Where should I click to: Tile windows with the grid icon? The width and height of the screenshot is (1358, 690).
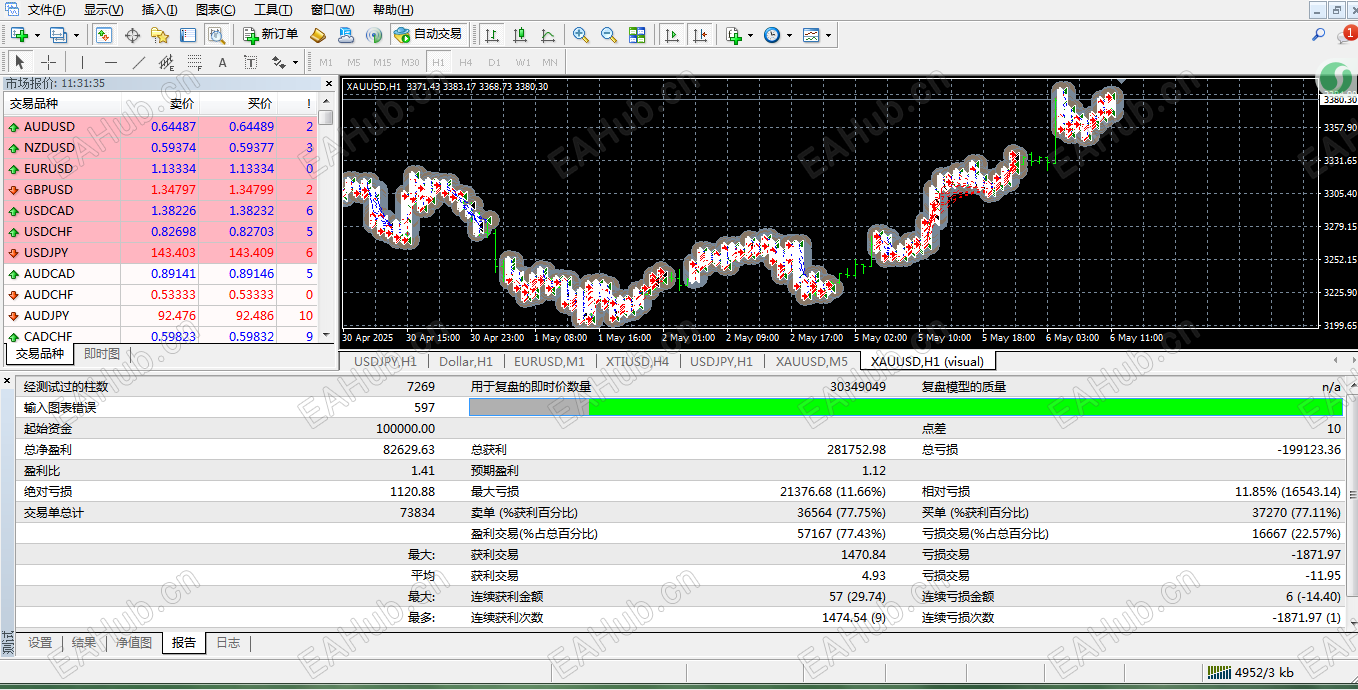tap(637, 35)
